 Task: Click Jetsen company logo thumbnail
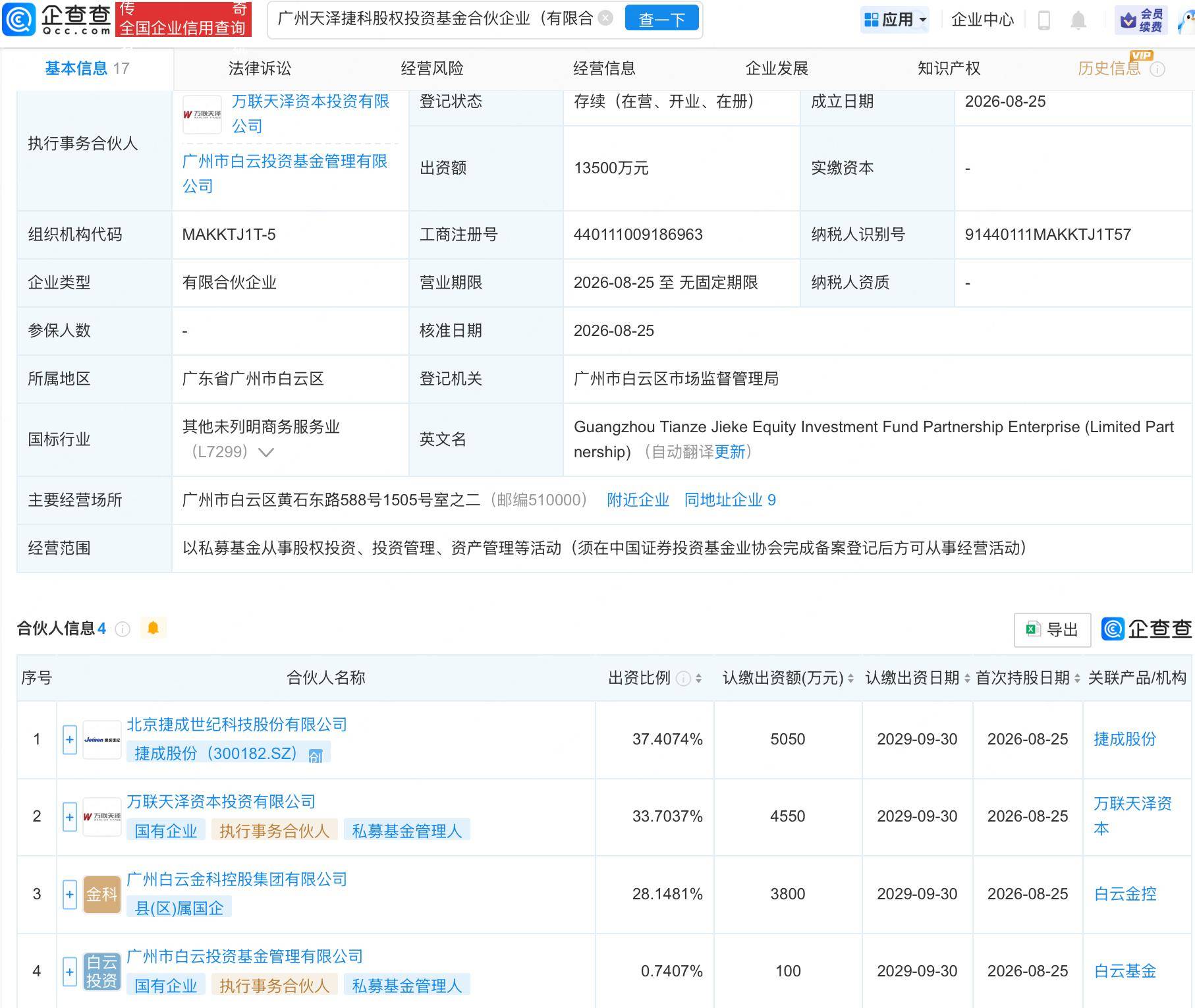102,740
